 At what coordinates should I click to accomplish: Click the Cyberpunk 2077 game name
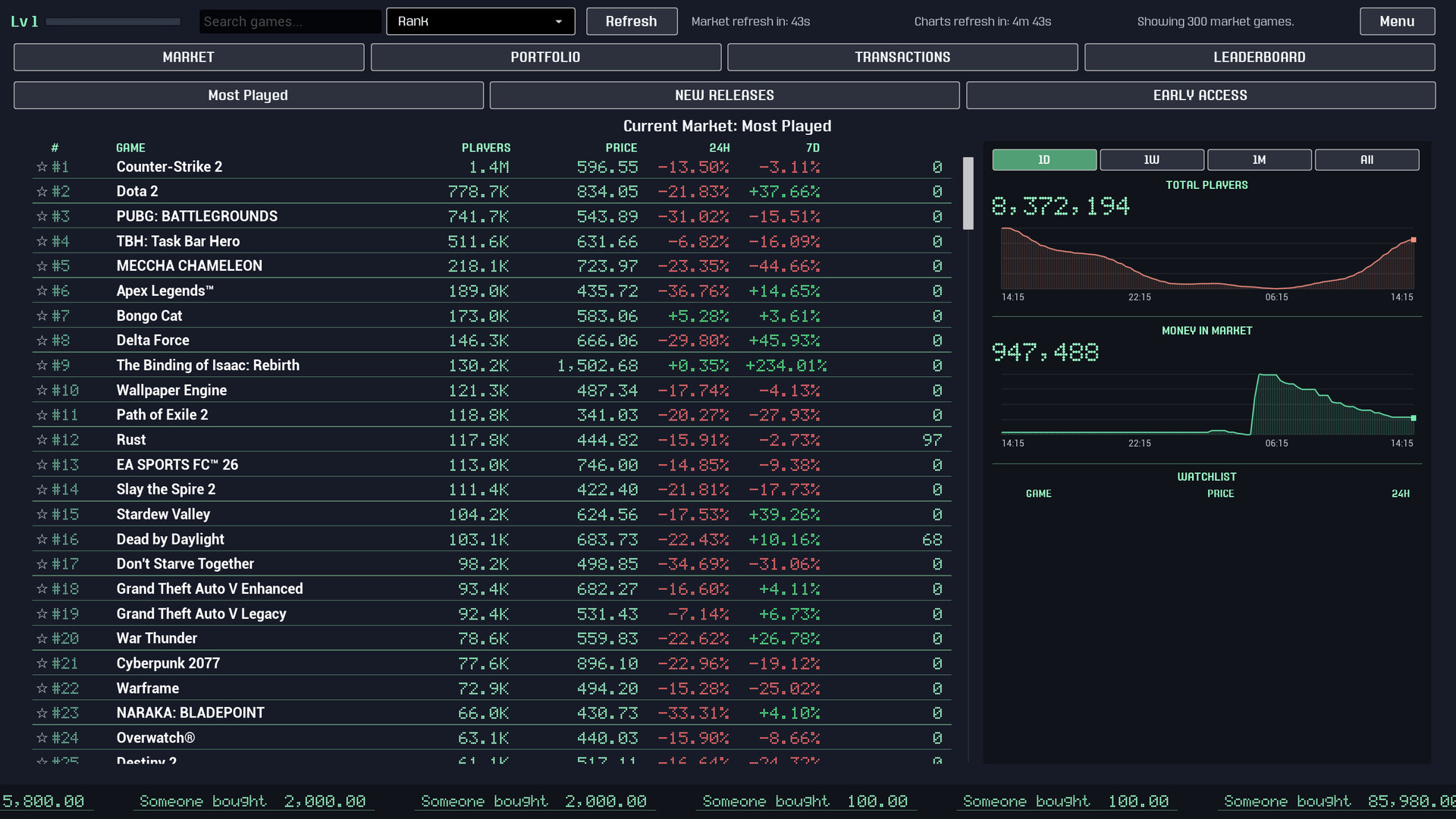[168, 664]
